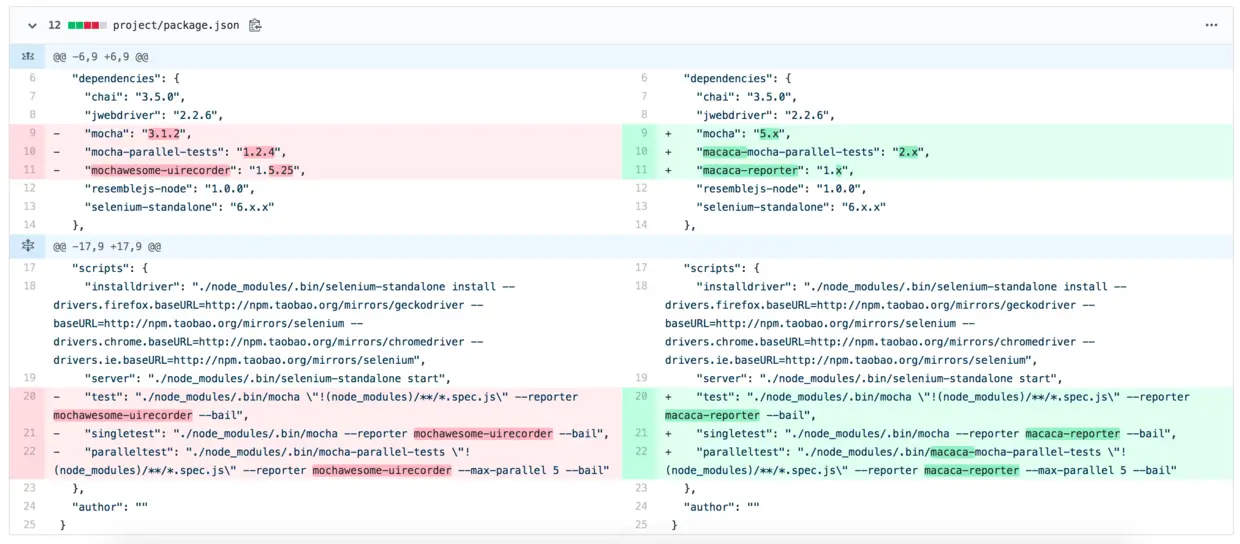Select removed line number 11
Image resolution: width=1240 pixels, height=544 pixels.
coord(30,170)
